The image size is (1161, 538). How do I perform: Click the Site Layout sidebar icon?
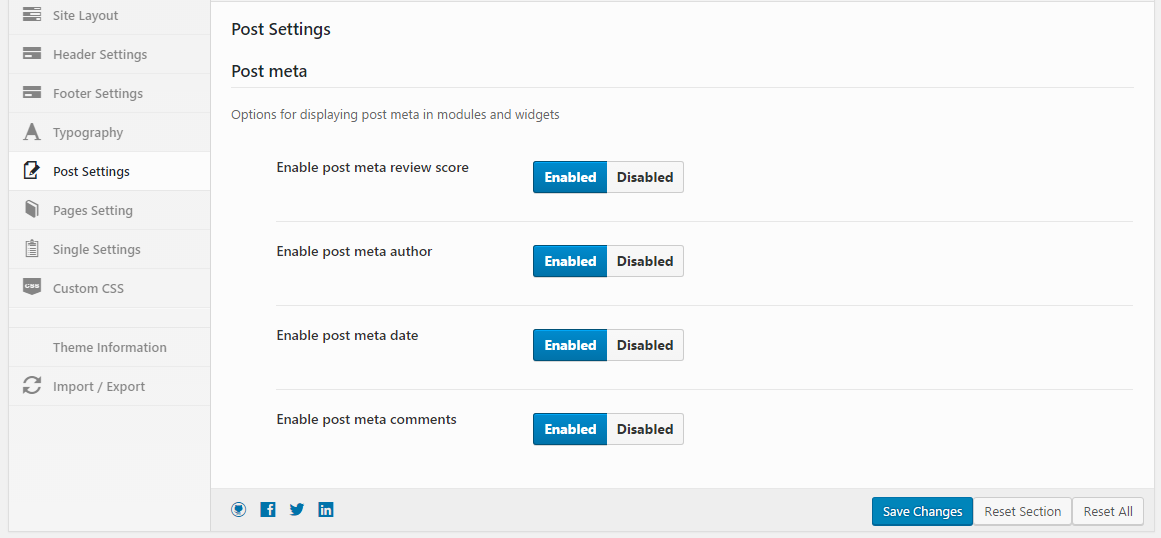(x=32, y=15)
